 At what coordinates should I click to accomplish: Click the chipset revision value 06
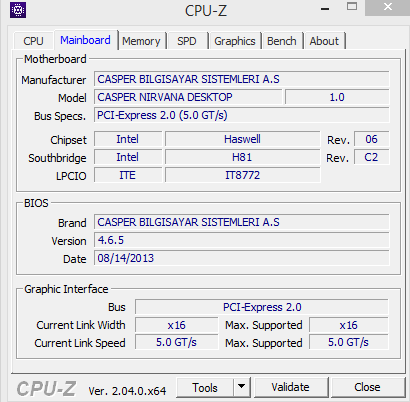371,139
